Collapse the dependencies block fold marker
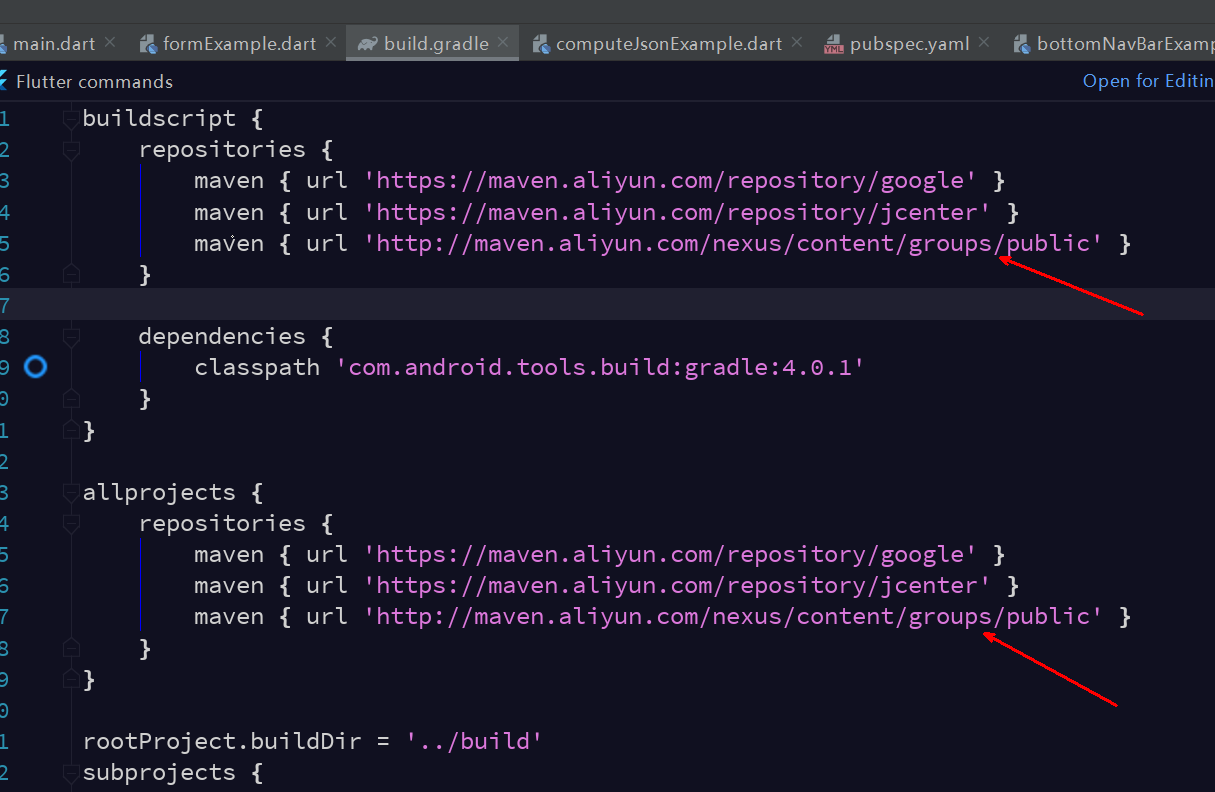The width and height of the screenshot is (1215, 792). (70, 337)
